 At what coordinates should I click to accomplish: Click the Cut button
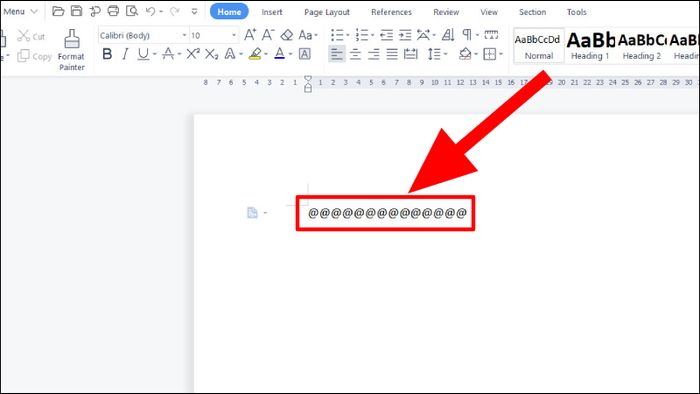coord(31,36)
